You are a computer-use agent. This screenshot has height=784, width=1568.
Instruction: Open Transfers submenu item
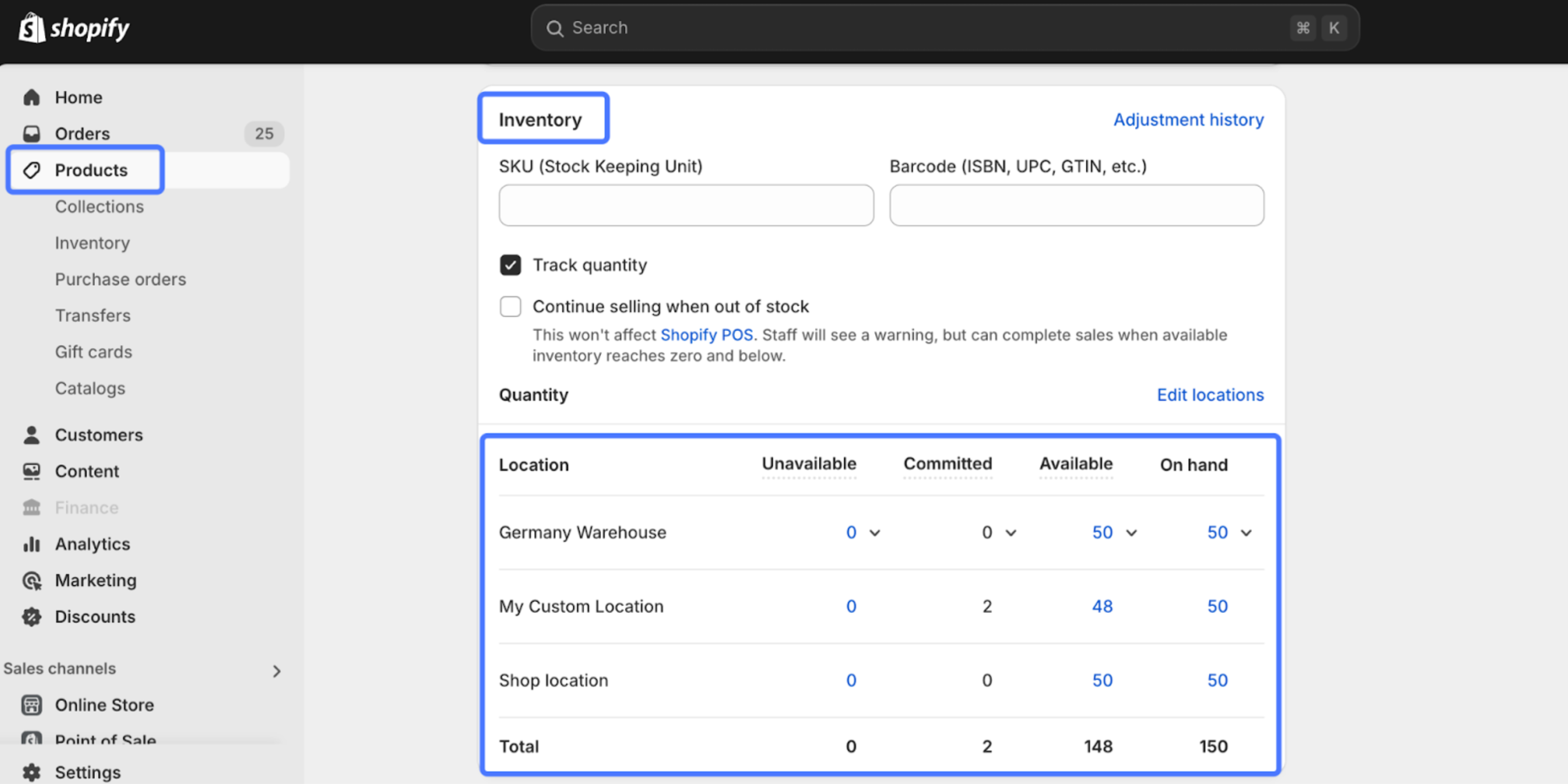92,315
